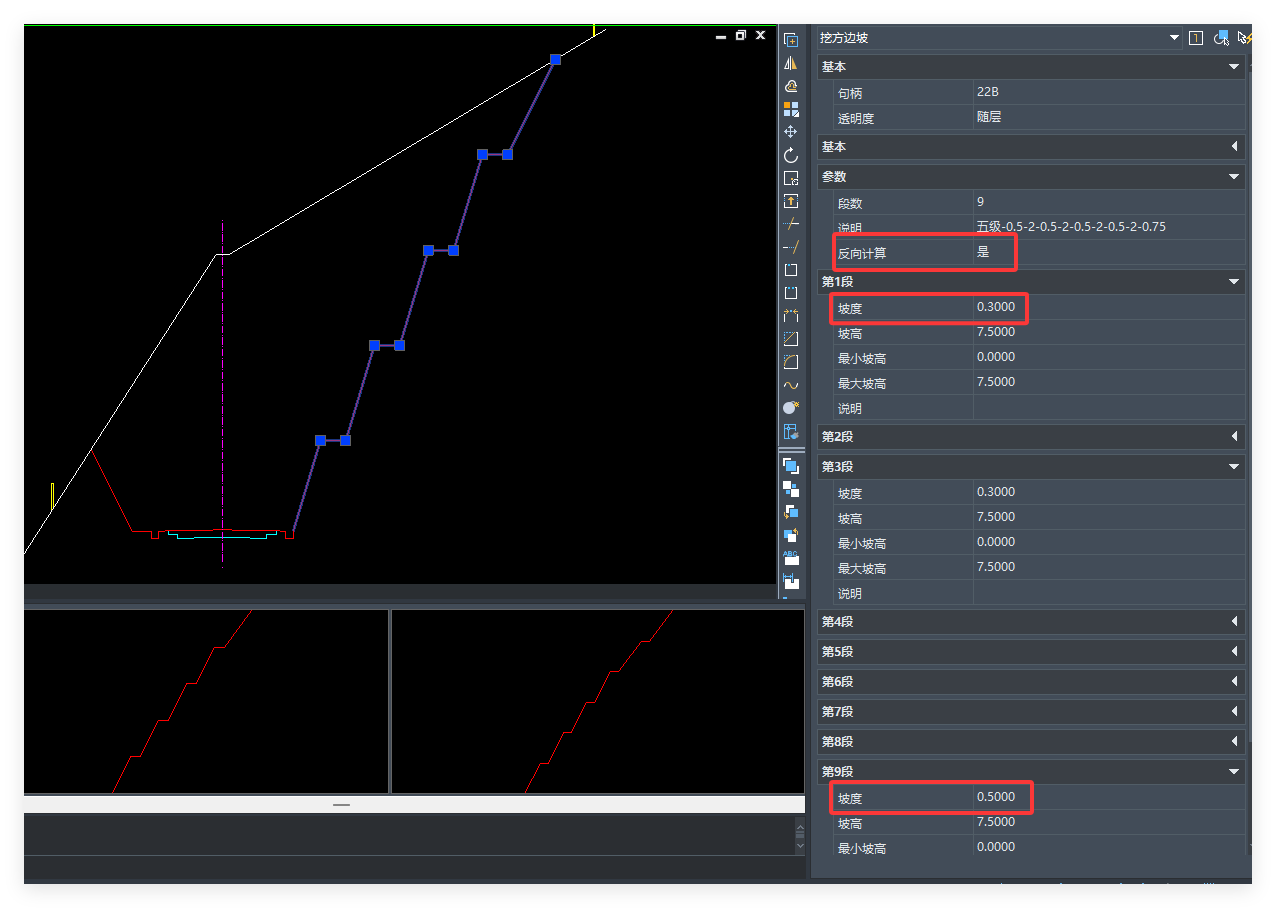
Task: Click the Fillet rounded corner tool
Action: tap(790, 362)
